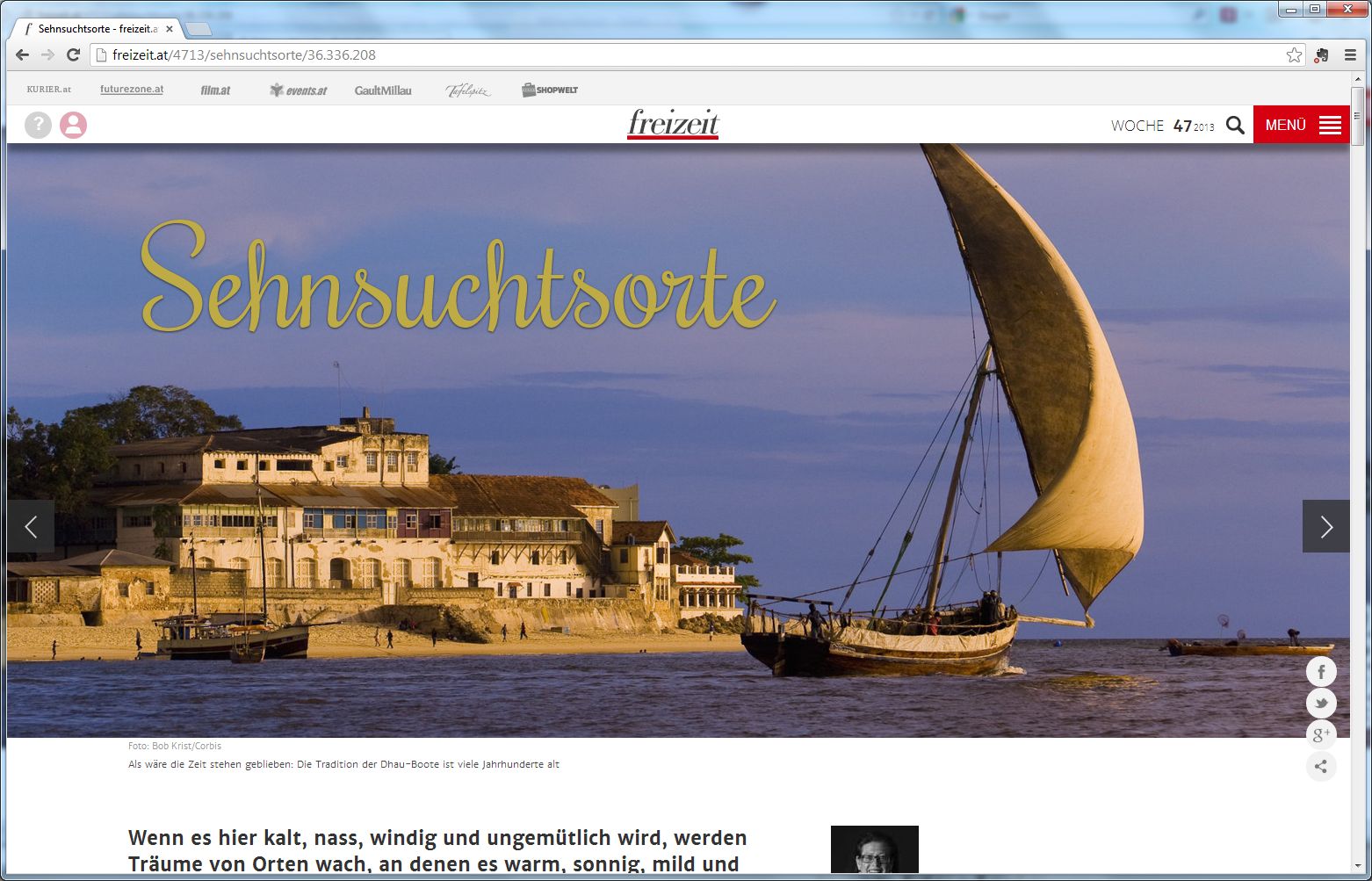
Task: Click the Facebook share icon
Action: tap(1321, 672)
